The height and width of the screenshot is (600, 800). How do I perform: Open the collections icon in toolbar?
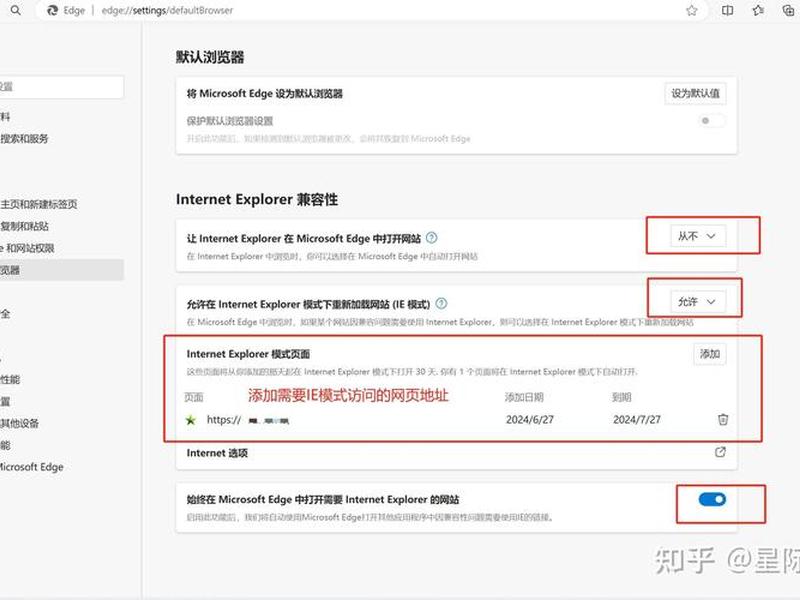pos(788,10)
